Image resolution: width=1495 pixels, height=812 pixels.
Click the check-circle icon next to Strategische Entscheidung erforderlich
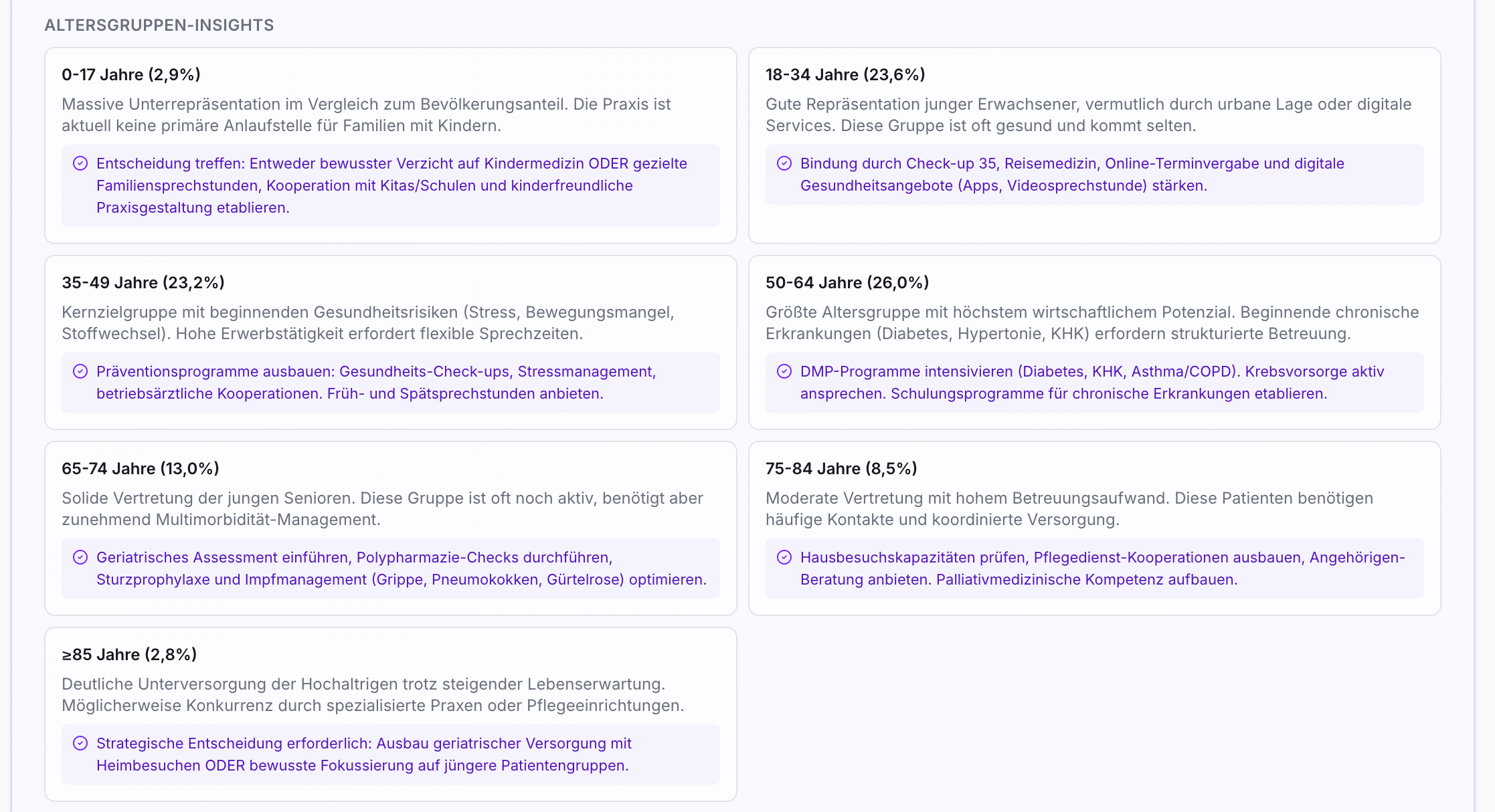[x=80, y=743]
